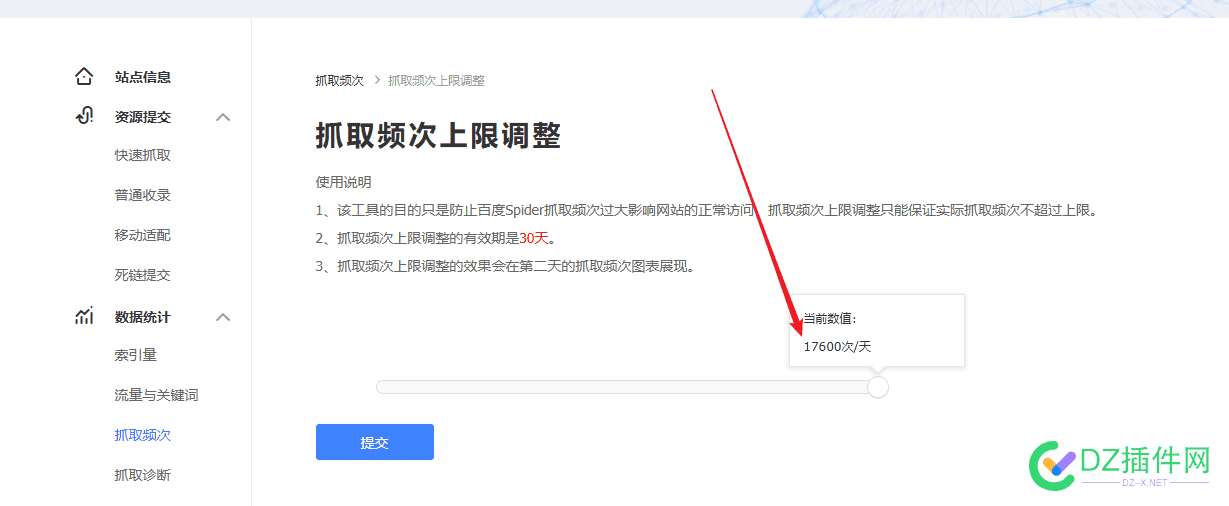Click 抓取频次上限调整 breadcrumb text

pos(436,80)
